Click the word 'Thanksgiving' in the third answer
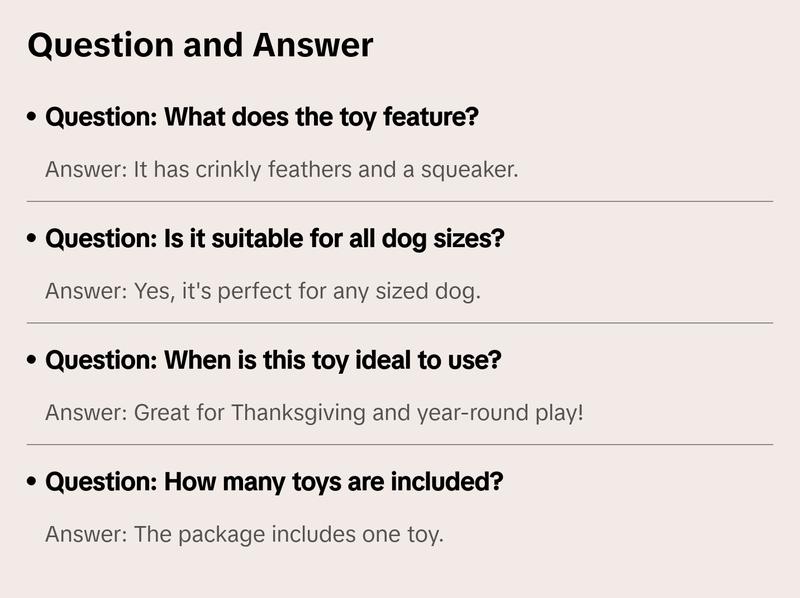Screen dimensions: 800x598 pyautogui.click(x=295, y=413)
